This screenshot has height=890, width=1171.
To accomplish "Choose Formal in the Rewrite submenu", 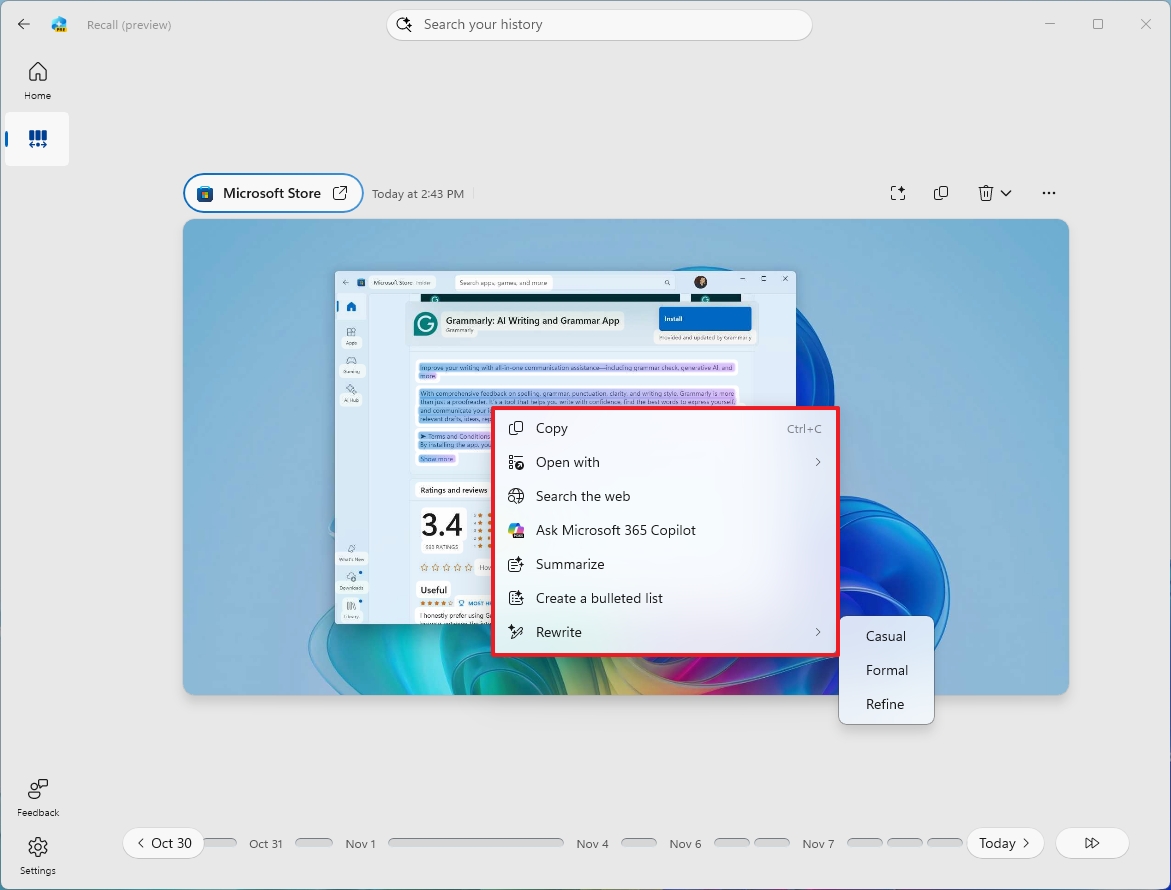I will [x=886, y=670].
